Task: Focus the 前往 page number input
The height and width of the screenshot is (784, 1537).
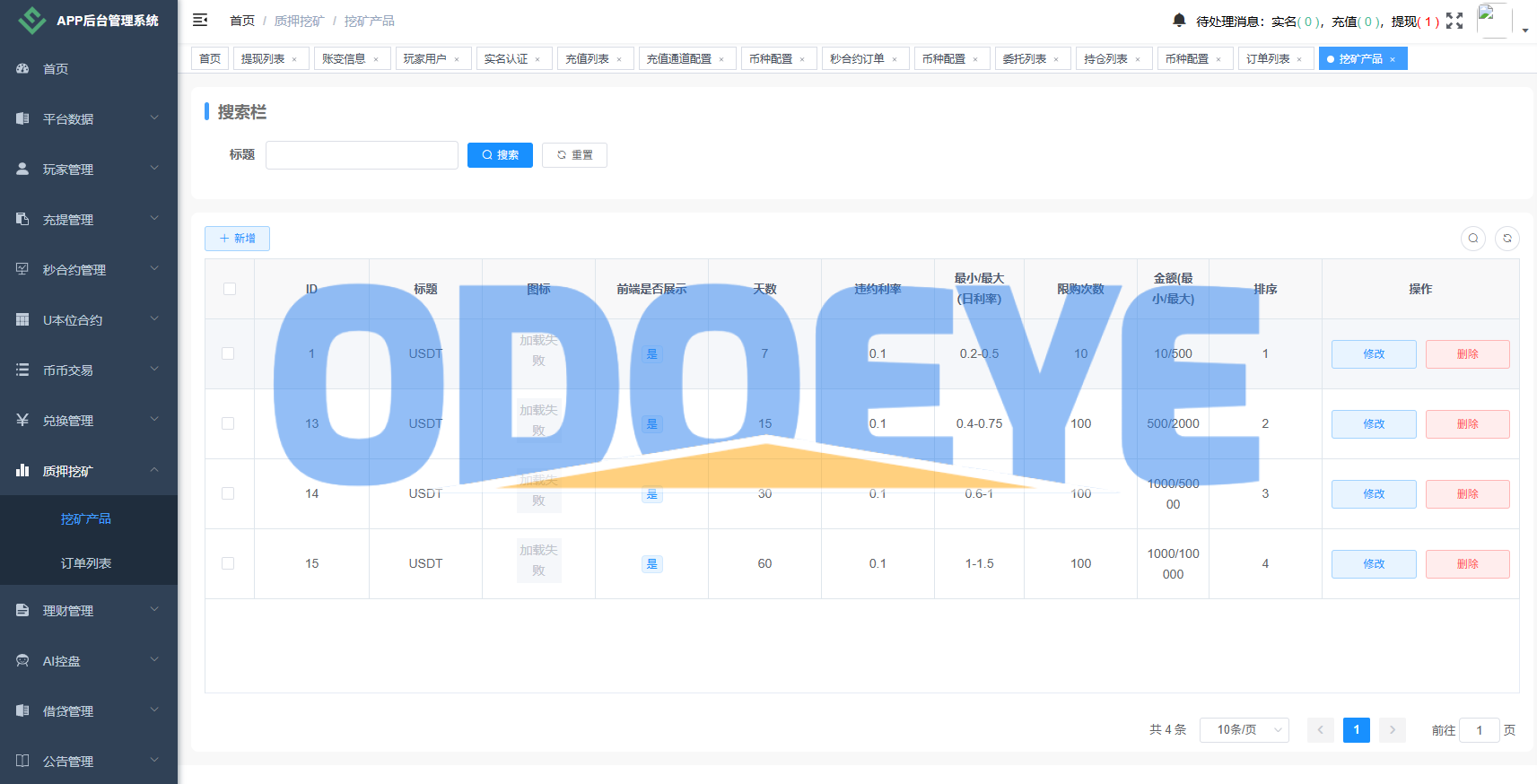Action: 1480,730
